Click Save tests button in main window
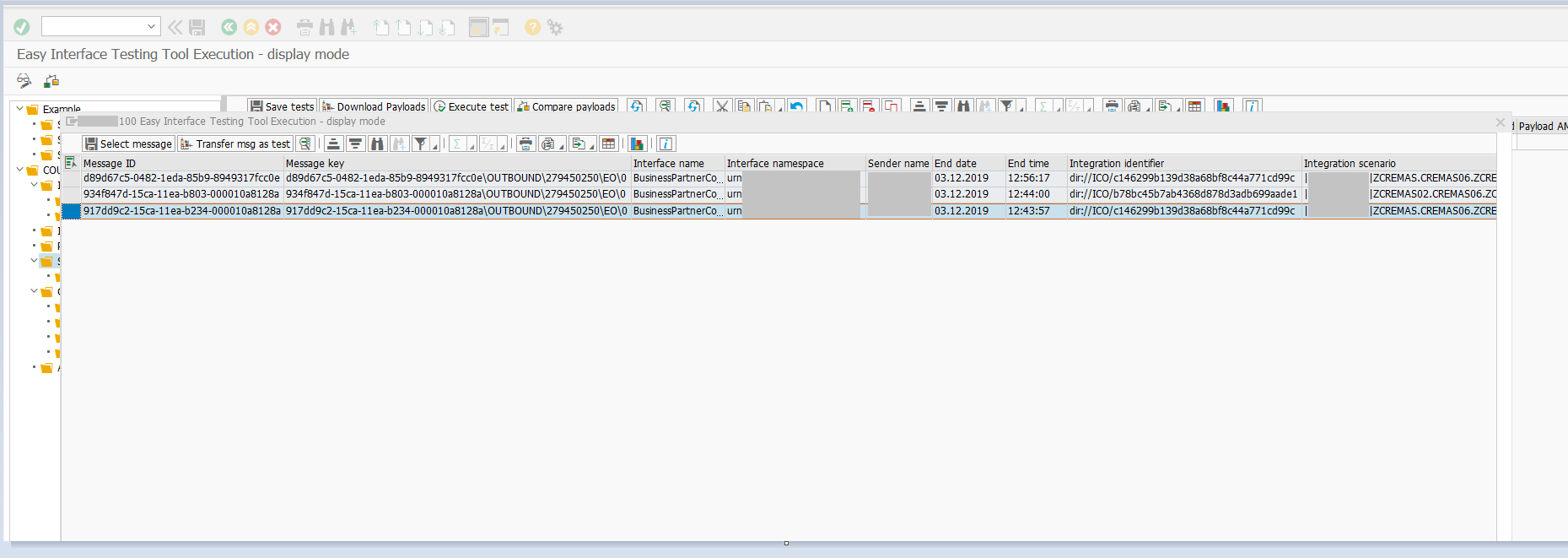 coord(282,106)
